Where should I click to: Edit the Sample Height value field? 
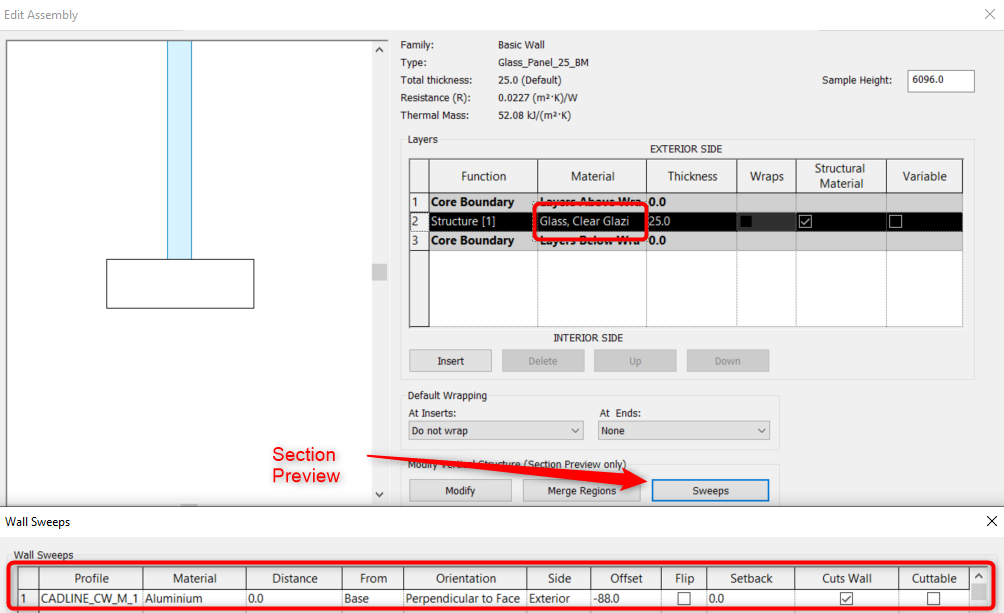[x=940, y=80]
